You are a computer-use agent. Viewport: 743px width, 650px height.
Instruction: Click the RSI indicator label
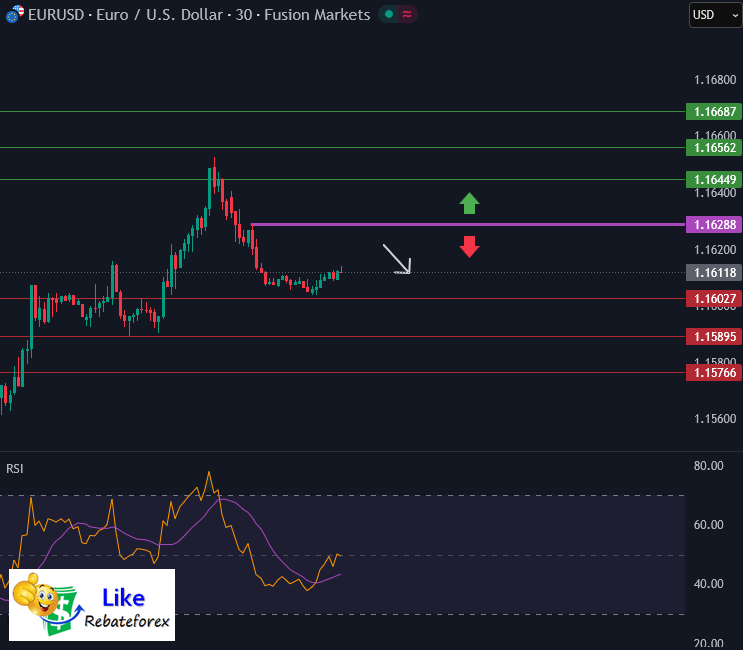point(15,469)
